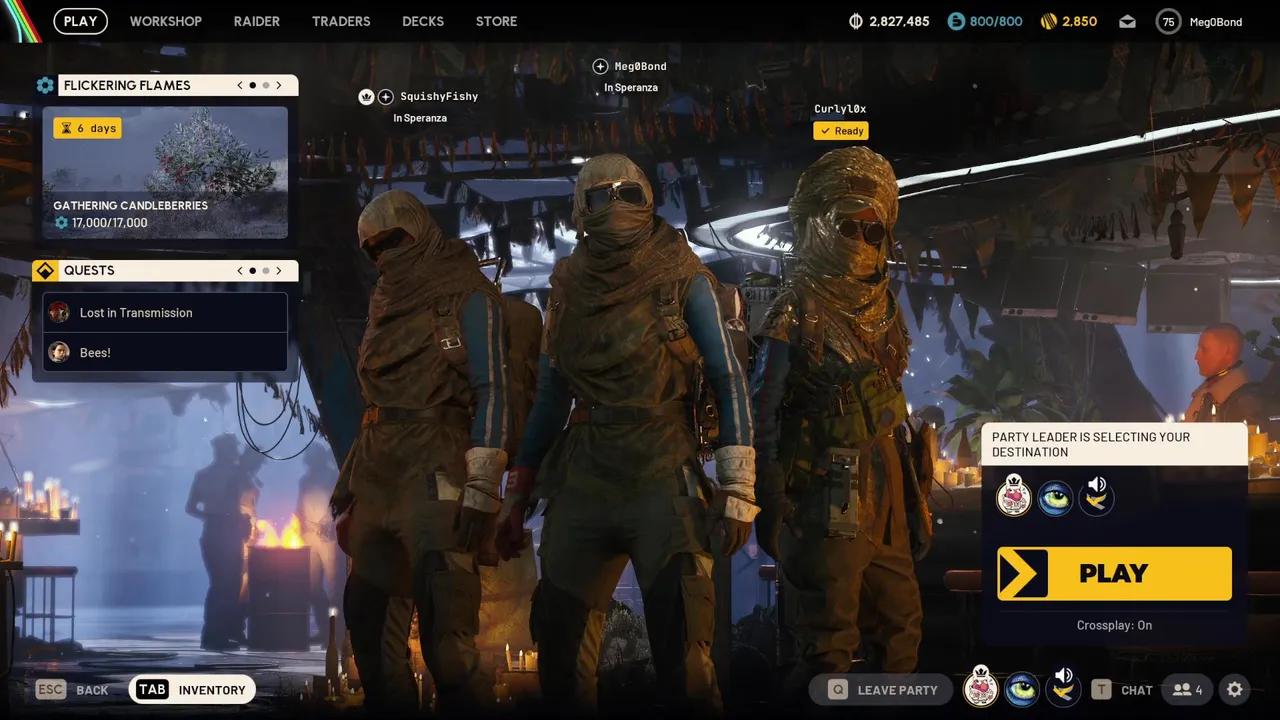Click the green eye avatar in the party panel
1280x720 pixels.
click(1055, 497)
